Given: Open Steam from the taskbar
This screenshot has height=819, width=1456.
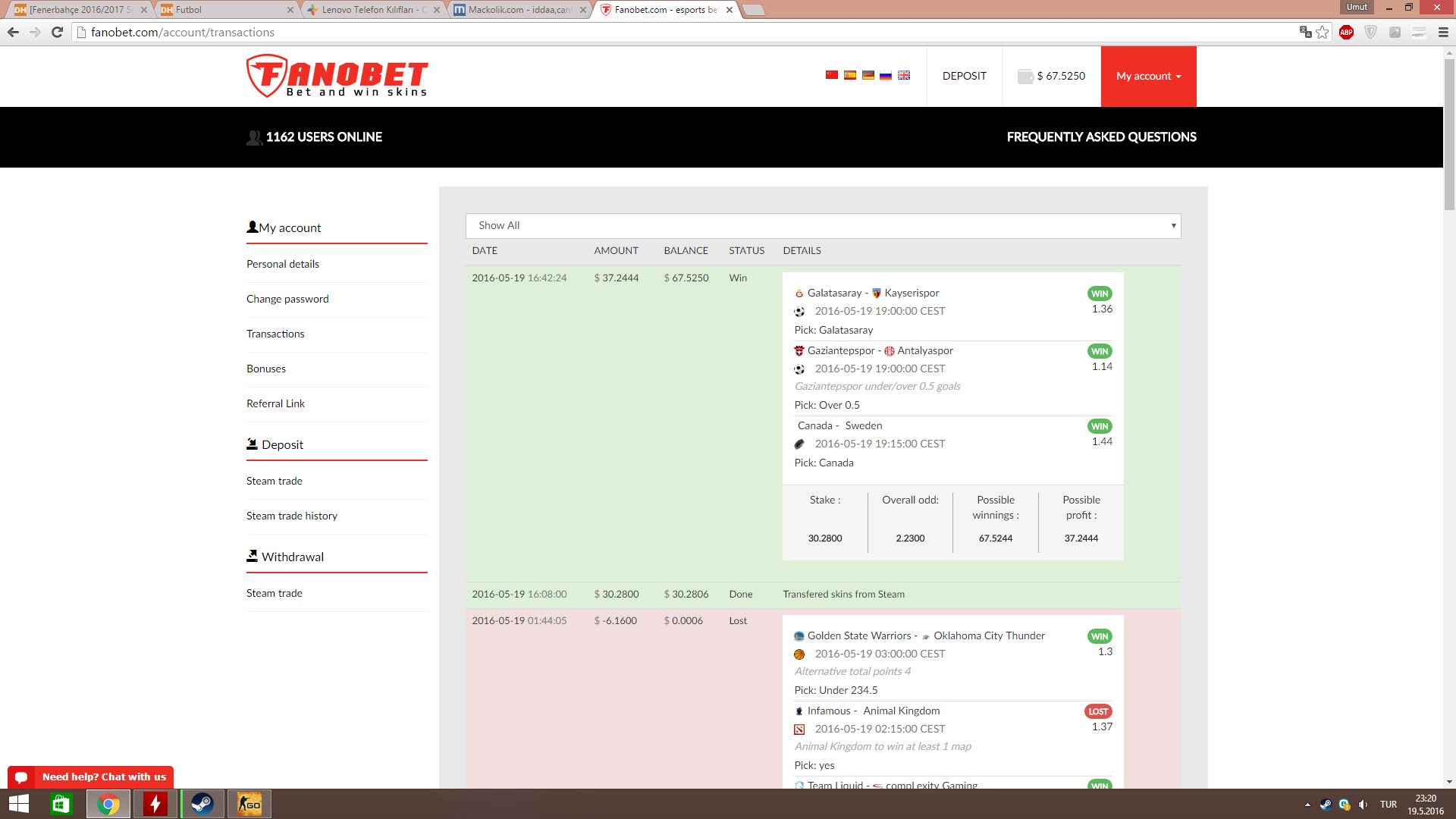Looking at the screenshot, I should coord(202,804).
